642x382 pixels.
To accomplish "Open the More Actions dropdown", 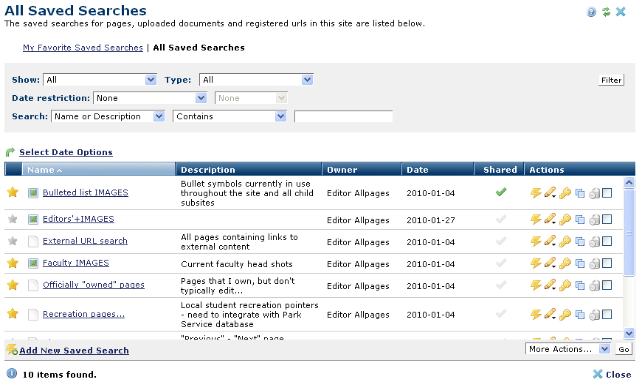I will click(x=567, y=349).
